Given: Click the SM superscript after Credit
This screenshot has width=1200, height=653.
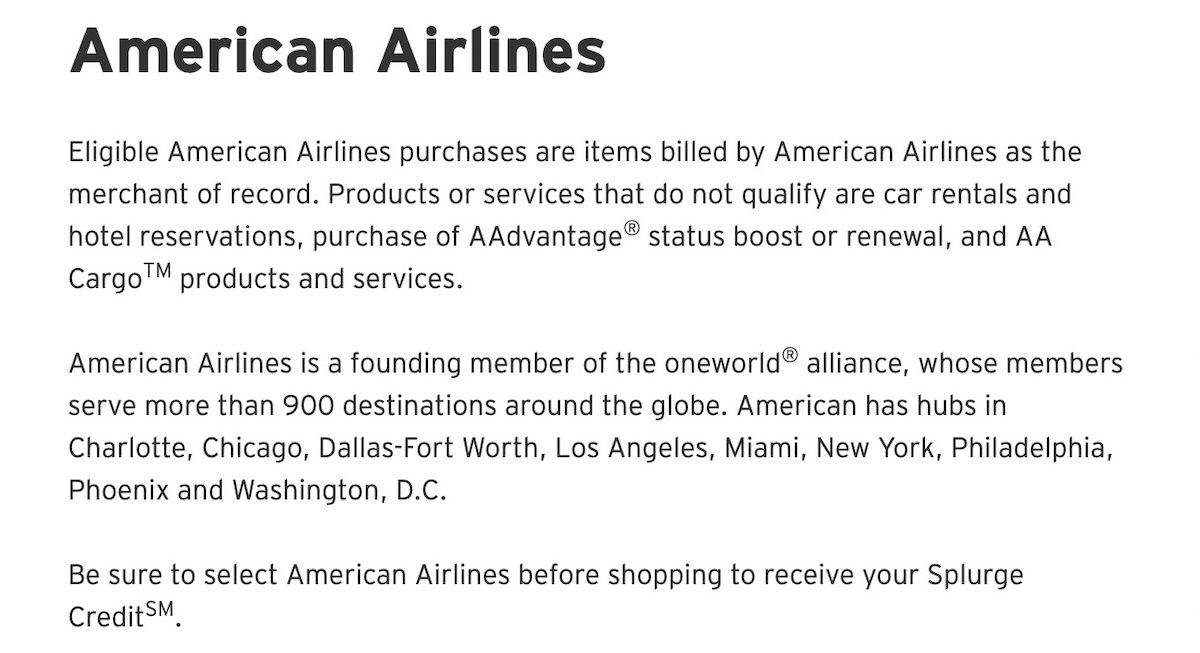Looking at the screenshot, I should click(x=159, y=609).
